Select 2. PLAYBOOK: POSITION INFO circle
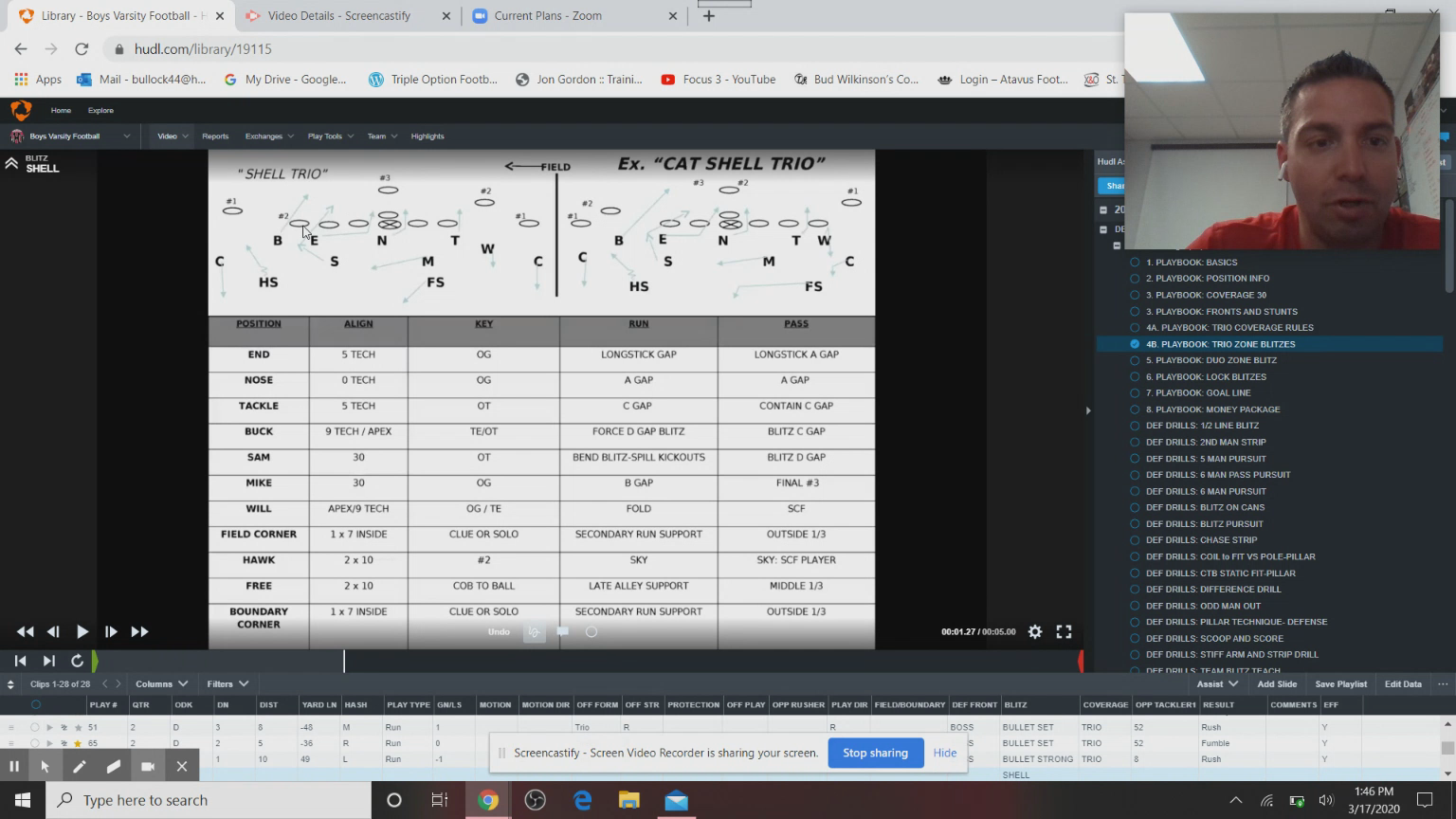The width and height of the screenshot is (1456, 819). [1135, 279]
